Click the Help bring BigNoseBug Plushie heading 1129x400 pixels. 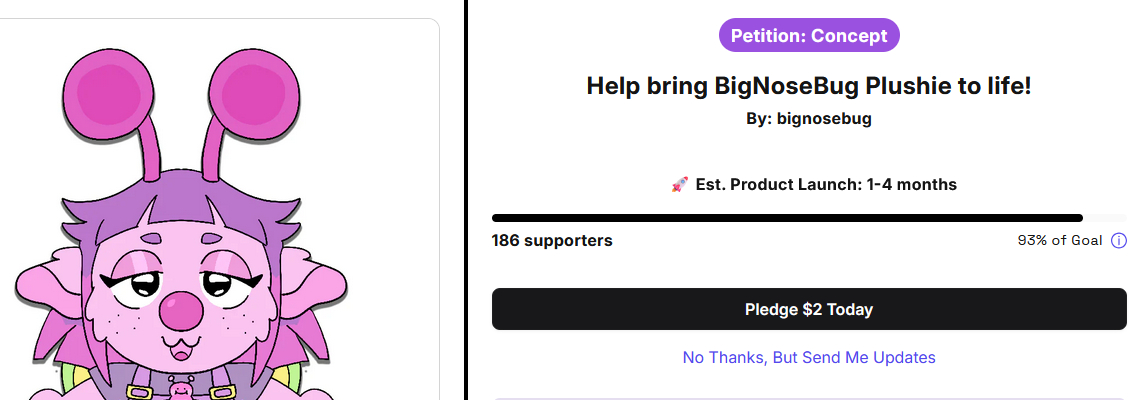click(808, 86)
